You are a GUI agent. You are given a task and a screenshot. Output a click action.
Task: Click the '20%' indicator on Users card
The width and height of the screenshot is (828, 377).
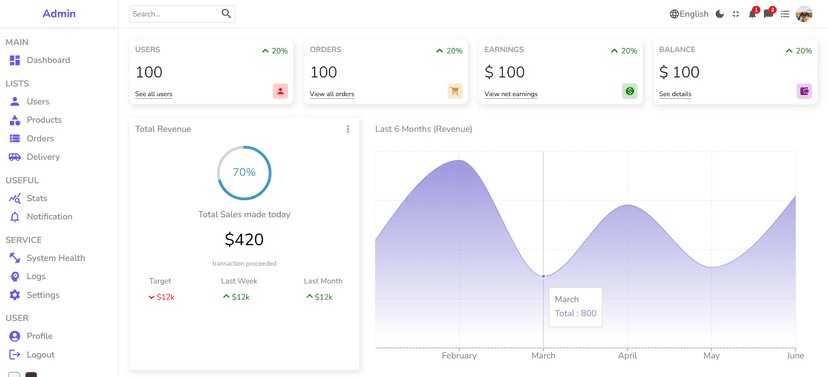pyautogui.click(x=275, y=51)
